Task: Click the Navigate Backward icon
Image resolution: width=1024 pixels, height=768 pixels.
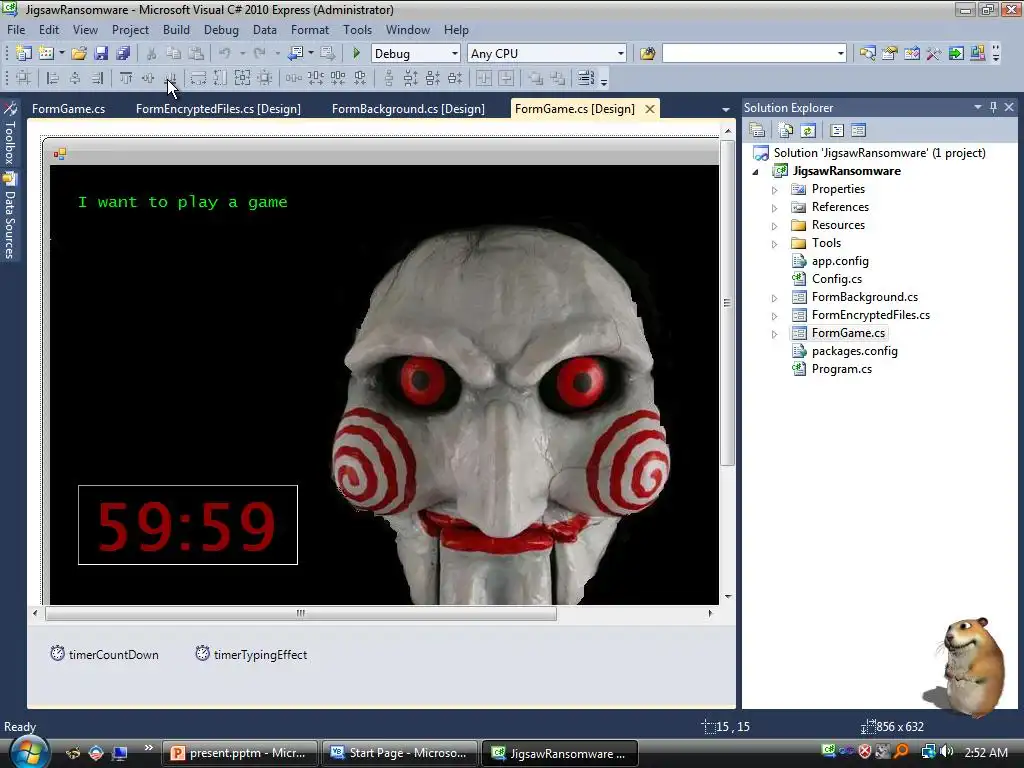Action: click(295, 53)
